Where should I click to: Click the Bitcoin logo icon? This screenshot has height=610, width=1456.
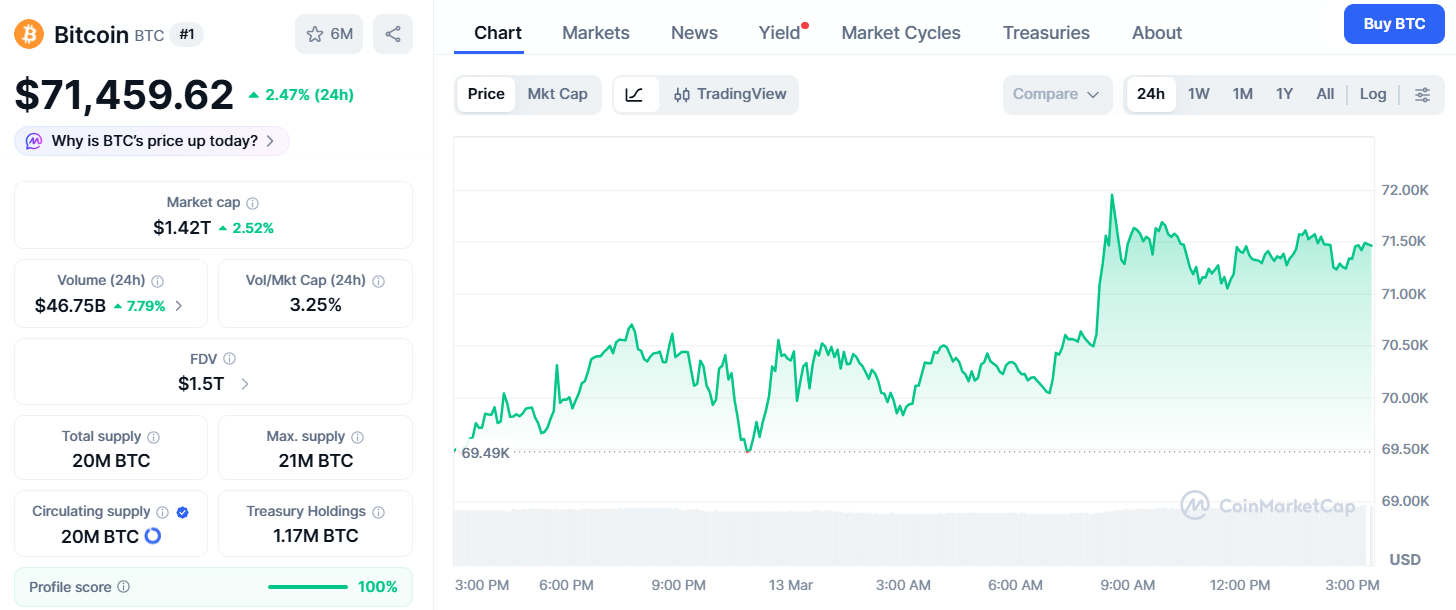(29, 35)
